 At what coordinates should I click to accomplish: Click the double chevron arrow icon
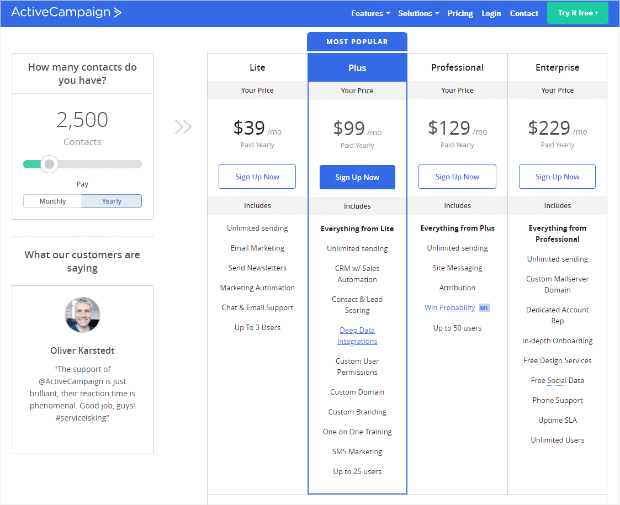pyautogui.click(x=183, y=127)
